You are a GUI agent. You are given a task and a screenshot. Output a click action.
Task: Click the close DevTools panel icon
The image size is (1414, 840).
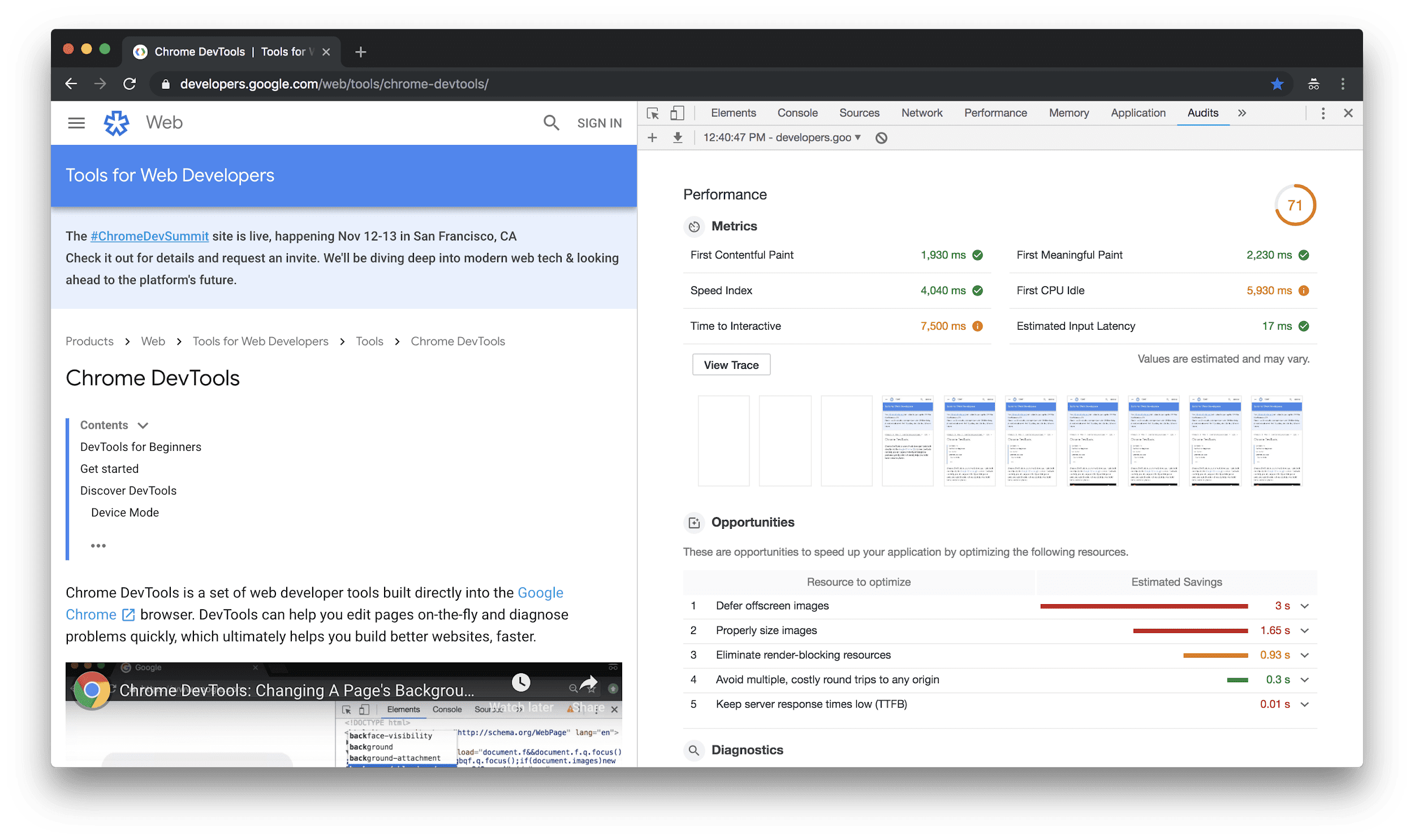coord(1349,112)
